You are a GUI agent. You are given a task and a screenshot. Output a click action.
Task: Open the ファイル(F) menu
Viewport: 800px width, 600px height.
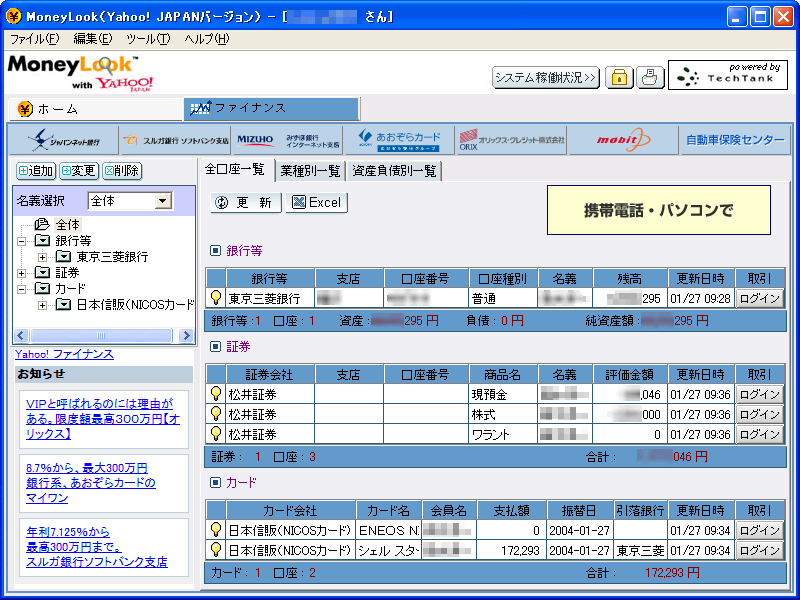pyautogui.click(x=34, y=39)
